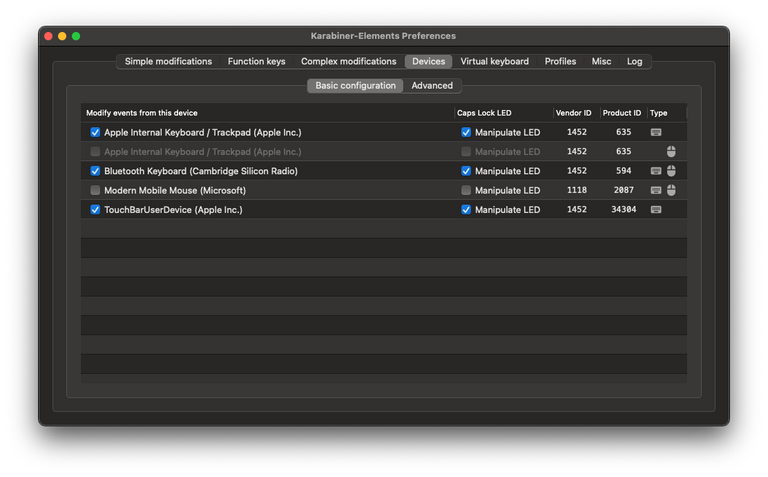The width and height of the screenshot is (768, 477).
Task: Click 'Modify events from this device' column header
Action: (267, 113)
